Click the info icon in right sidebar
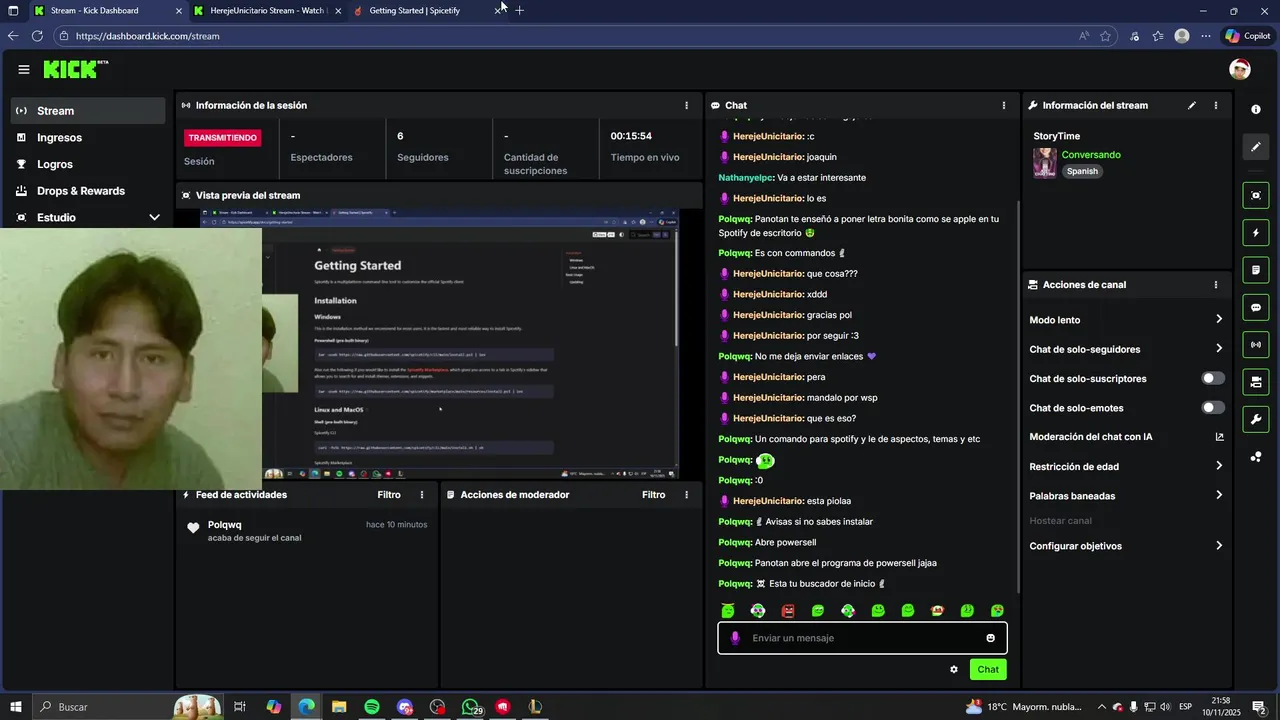 click(x=1256, y=109)
